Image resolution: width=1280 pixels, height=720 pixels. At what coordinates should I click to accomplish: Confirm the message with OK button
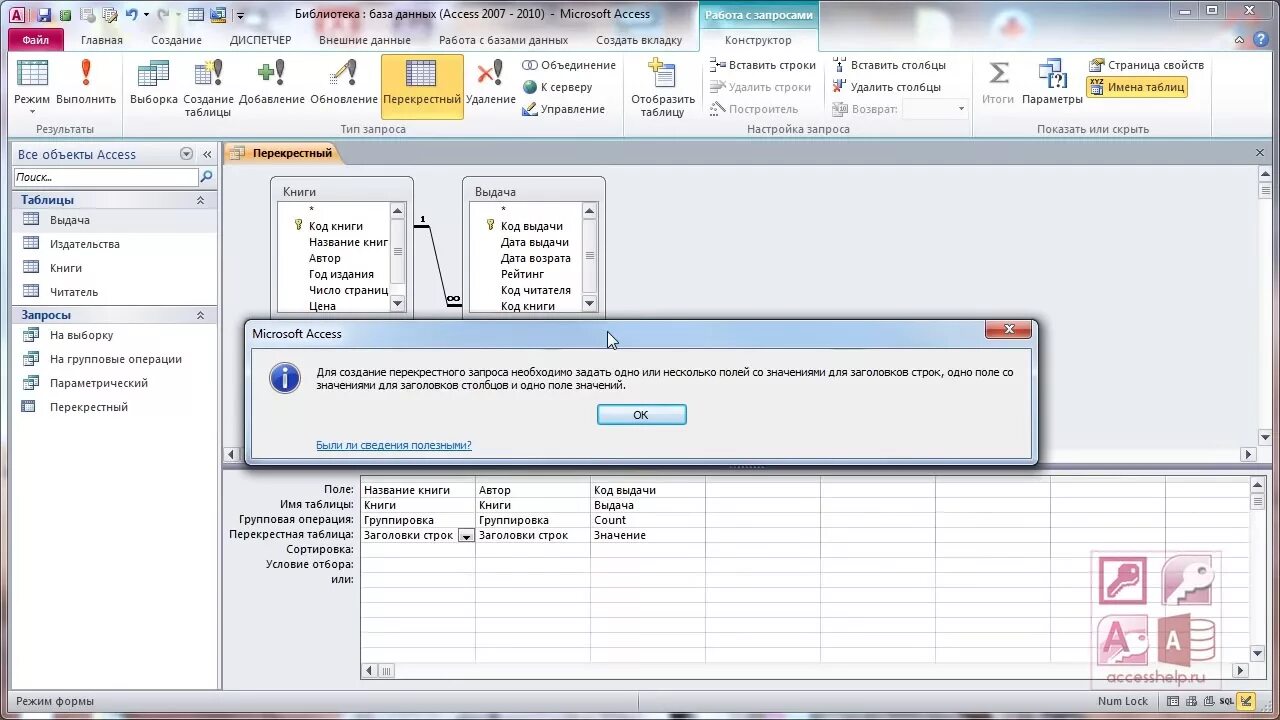(x=641, y=415)
